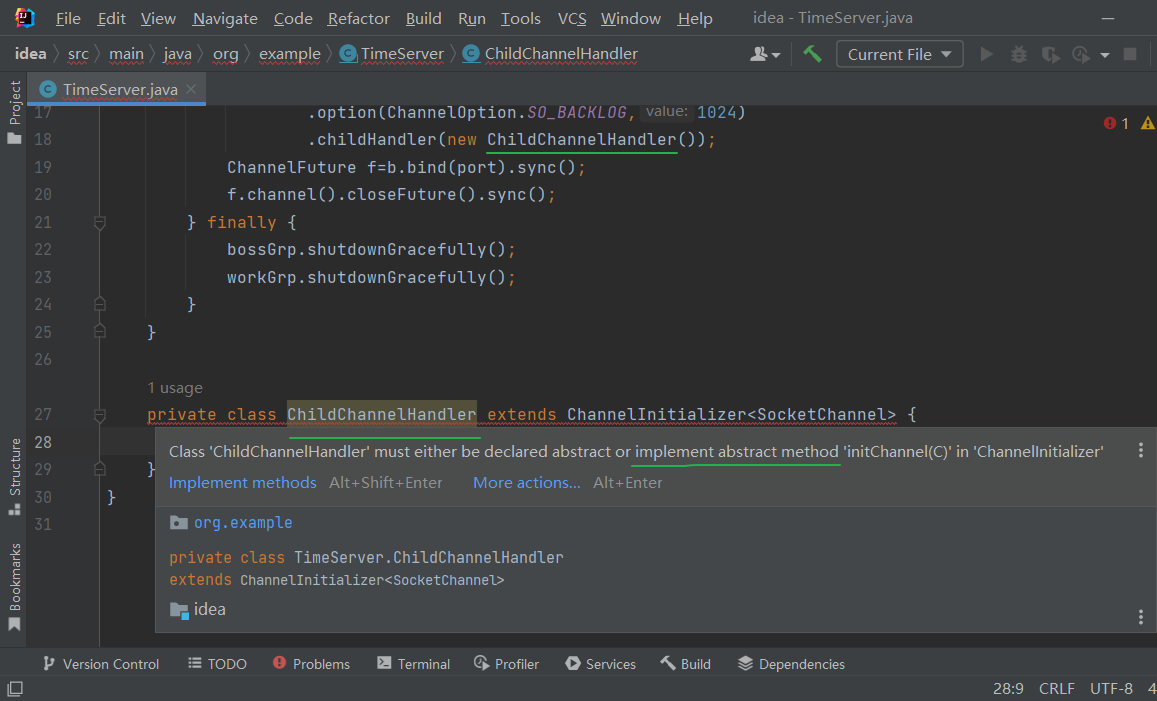Screen dimensions: 1157x701
Task: Open the File menu
Action: point(68,18)
